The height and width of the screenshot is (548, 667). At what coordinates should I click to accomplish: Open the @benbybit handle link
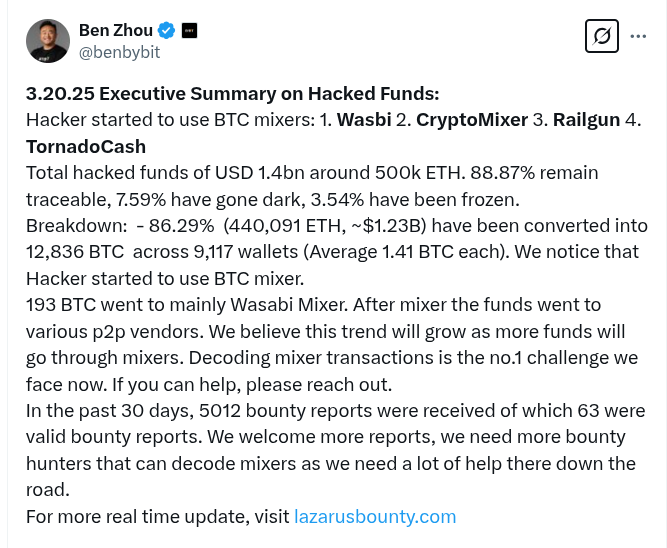120,52
